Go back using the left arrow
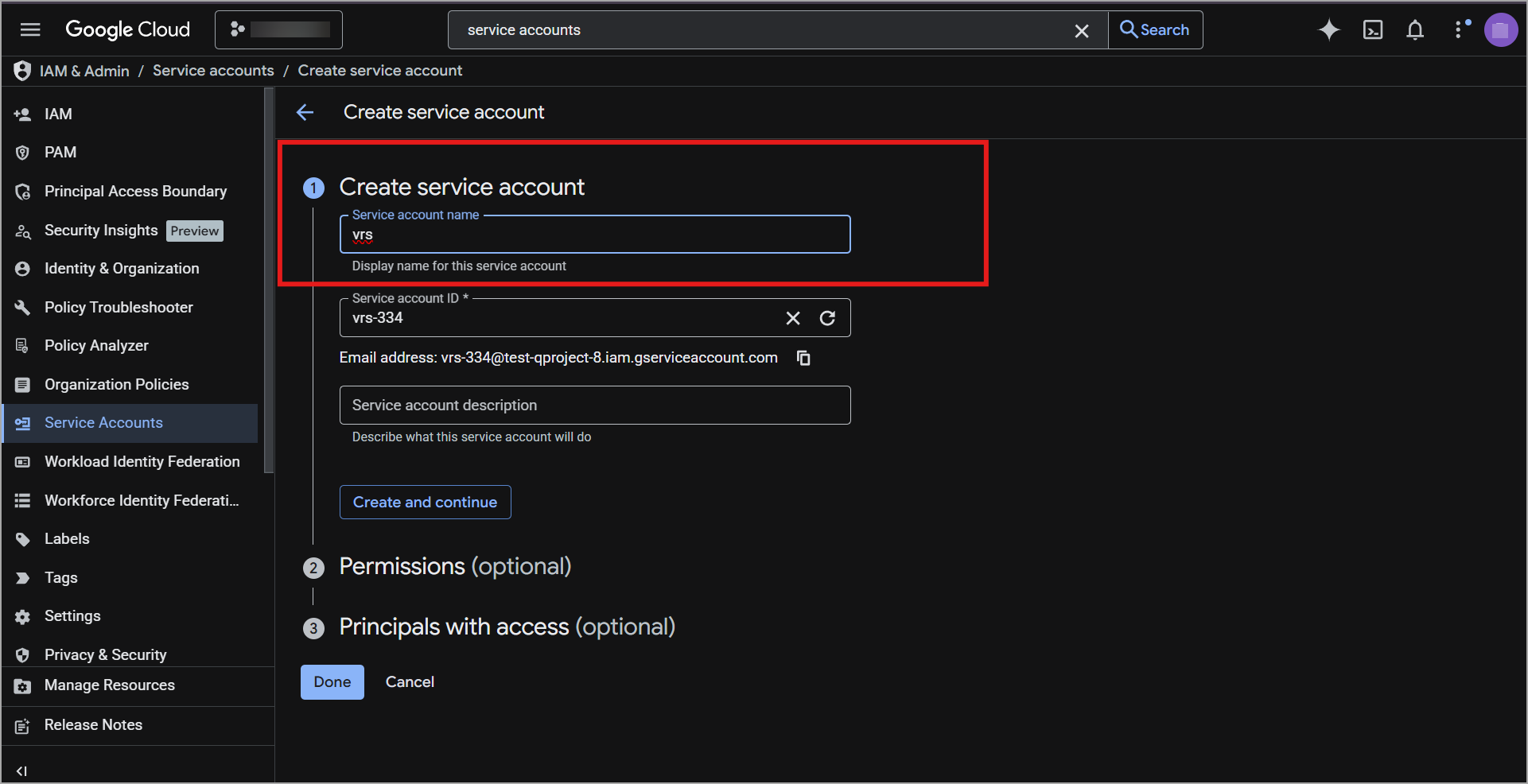This screenshot has width=1528, height=784. tap(305, 112)
